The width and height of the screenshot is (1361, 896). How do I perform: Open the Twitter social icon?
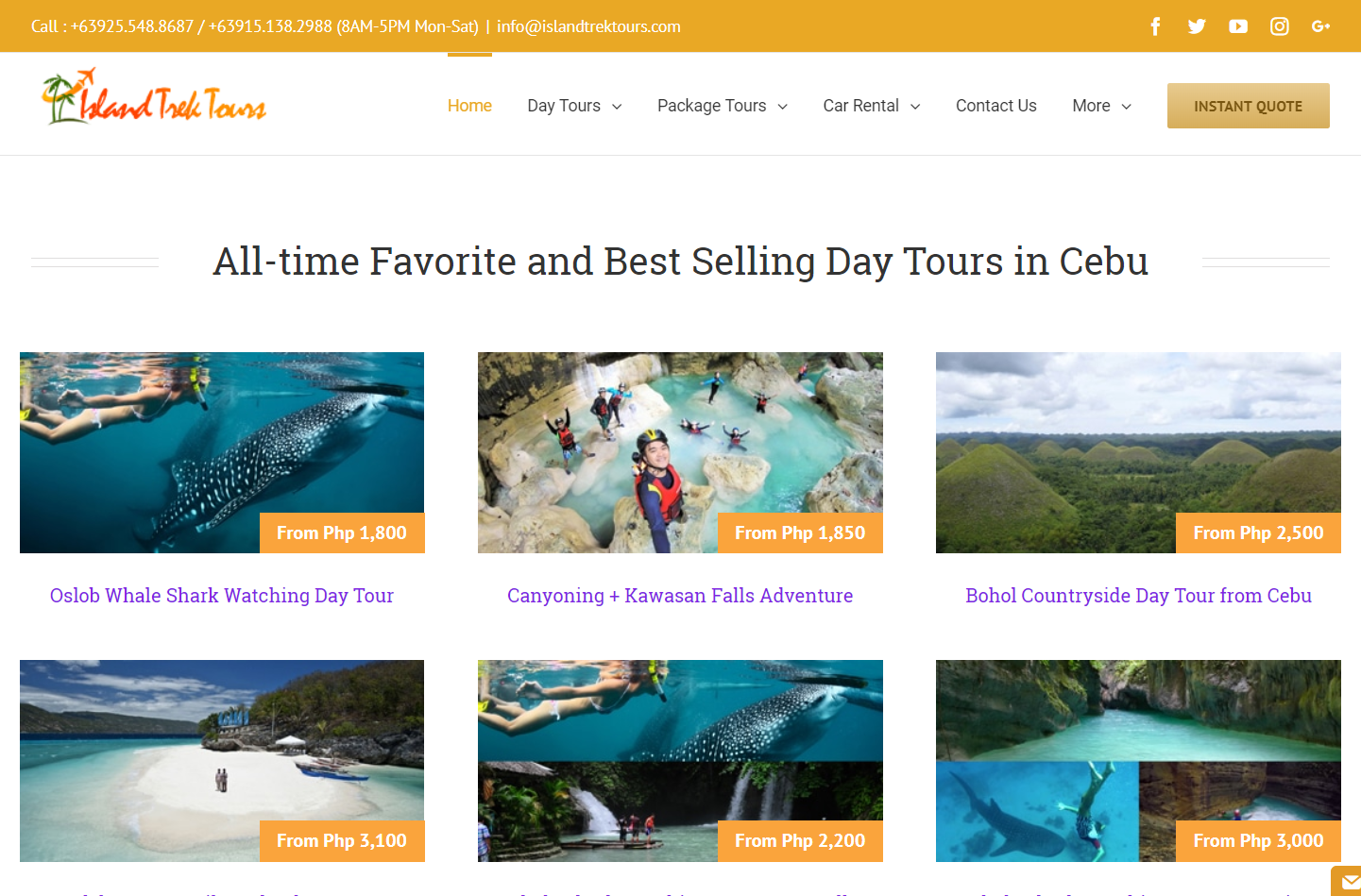point(1197,26)
